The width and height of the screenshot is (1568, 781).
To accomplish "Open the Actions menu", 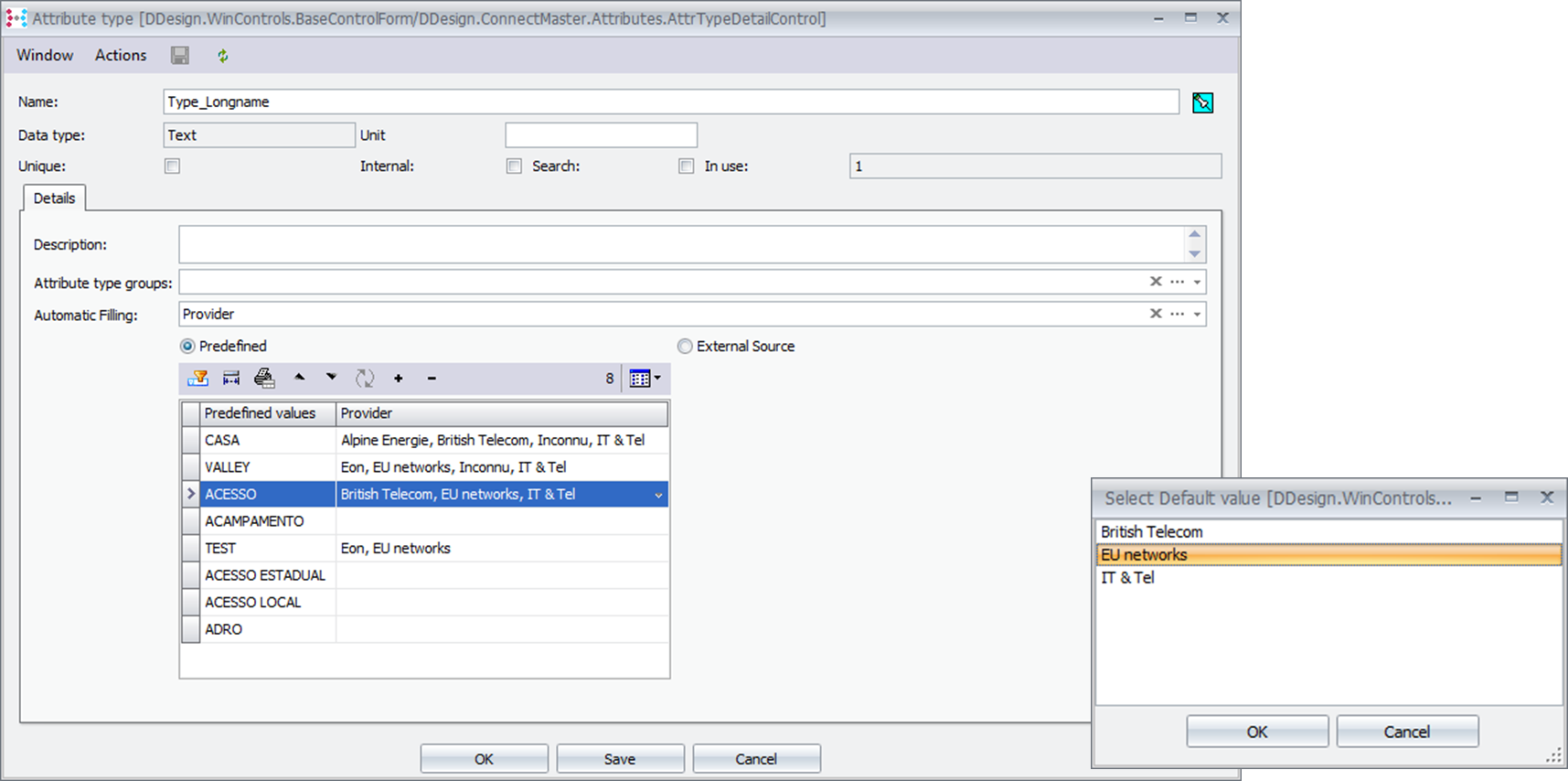I will coord(121,56).
